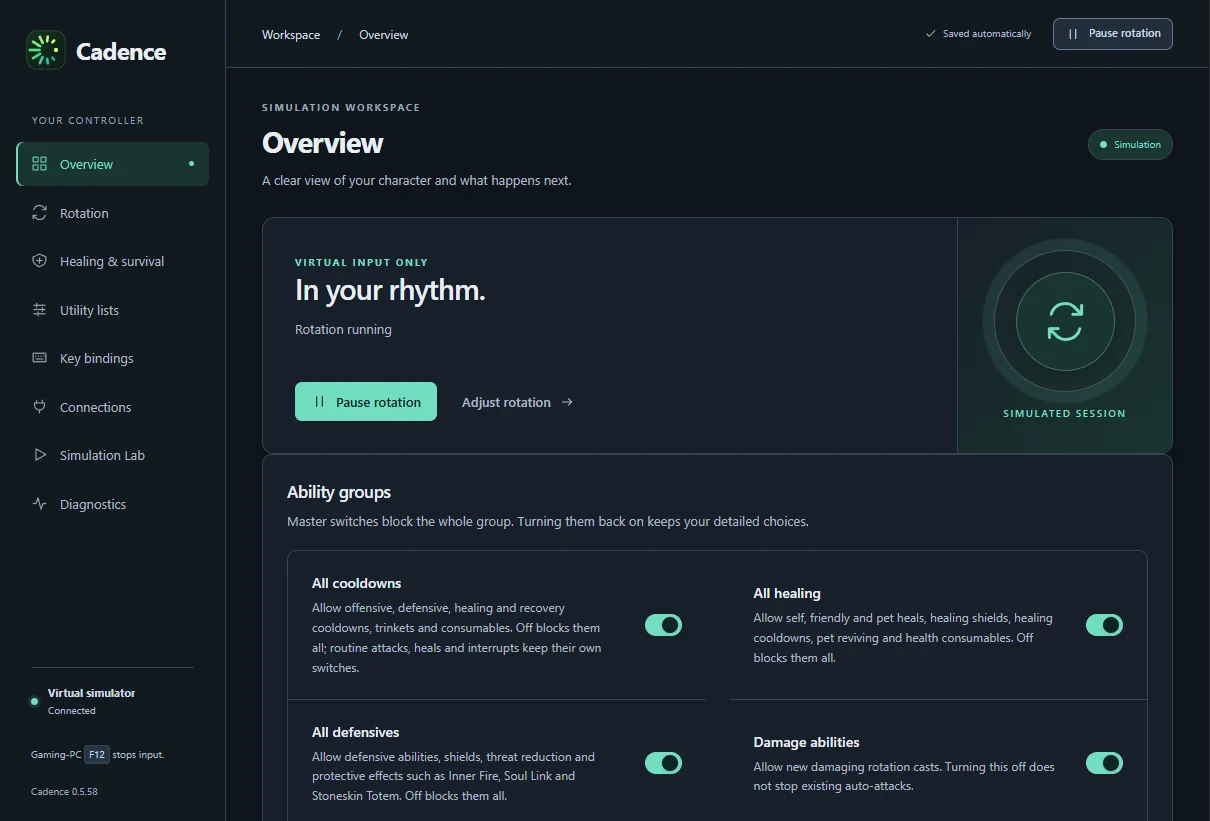Toggle the All cooldowns switch
Screen dimensions: 1210x821
coord(663,625)
